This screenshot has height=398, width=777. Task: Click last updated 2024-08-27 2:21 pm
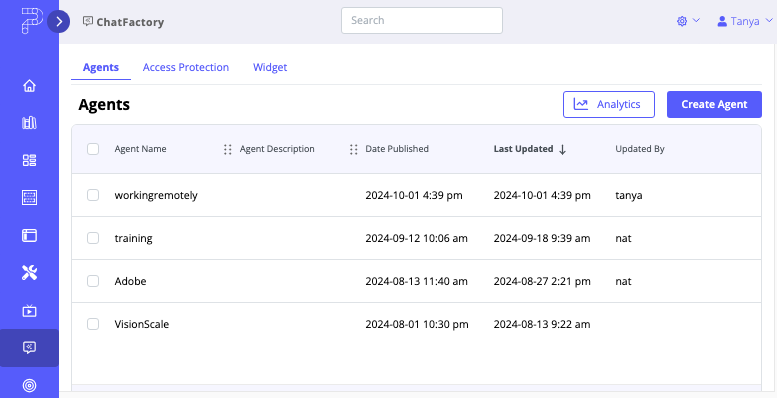coord(542,282)
